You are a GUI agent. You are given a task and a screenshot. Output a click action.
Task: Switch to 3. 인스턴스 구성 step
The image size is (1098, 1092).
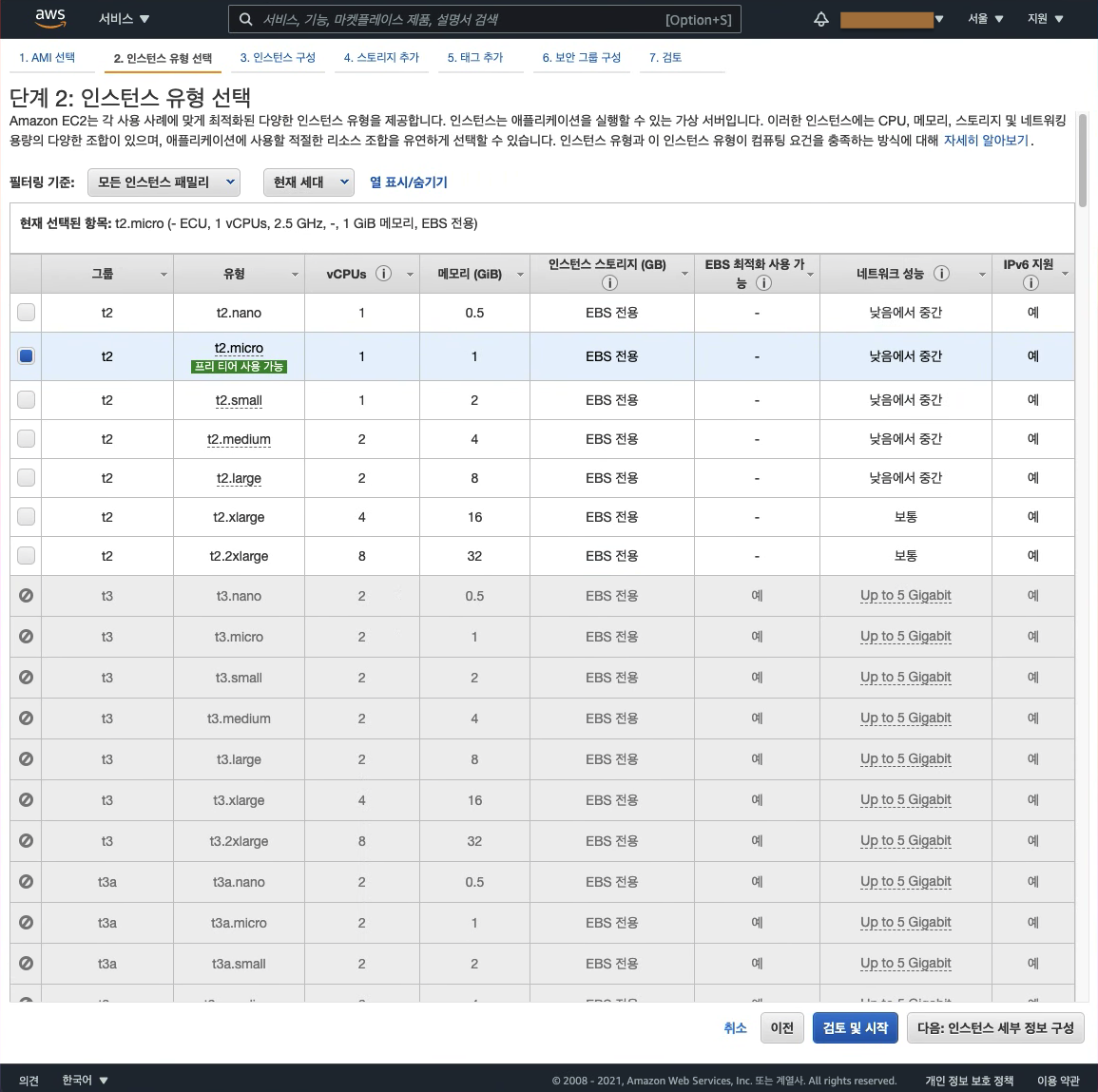click(278, 57)
